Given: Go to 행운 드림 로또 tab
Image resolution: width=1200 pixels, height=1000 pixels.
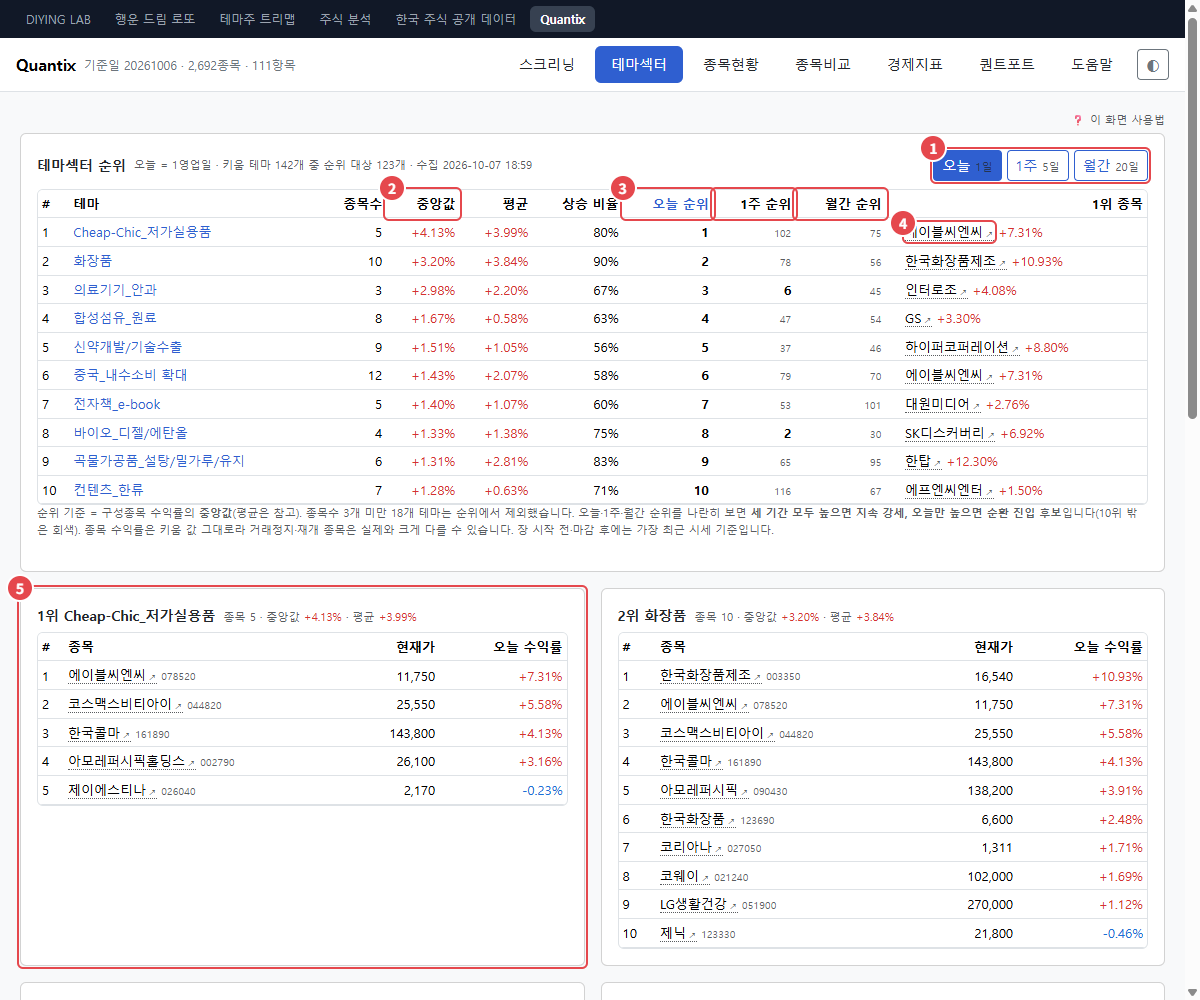Looking at the screenshot, I should point(153,19).
